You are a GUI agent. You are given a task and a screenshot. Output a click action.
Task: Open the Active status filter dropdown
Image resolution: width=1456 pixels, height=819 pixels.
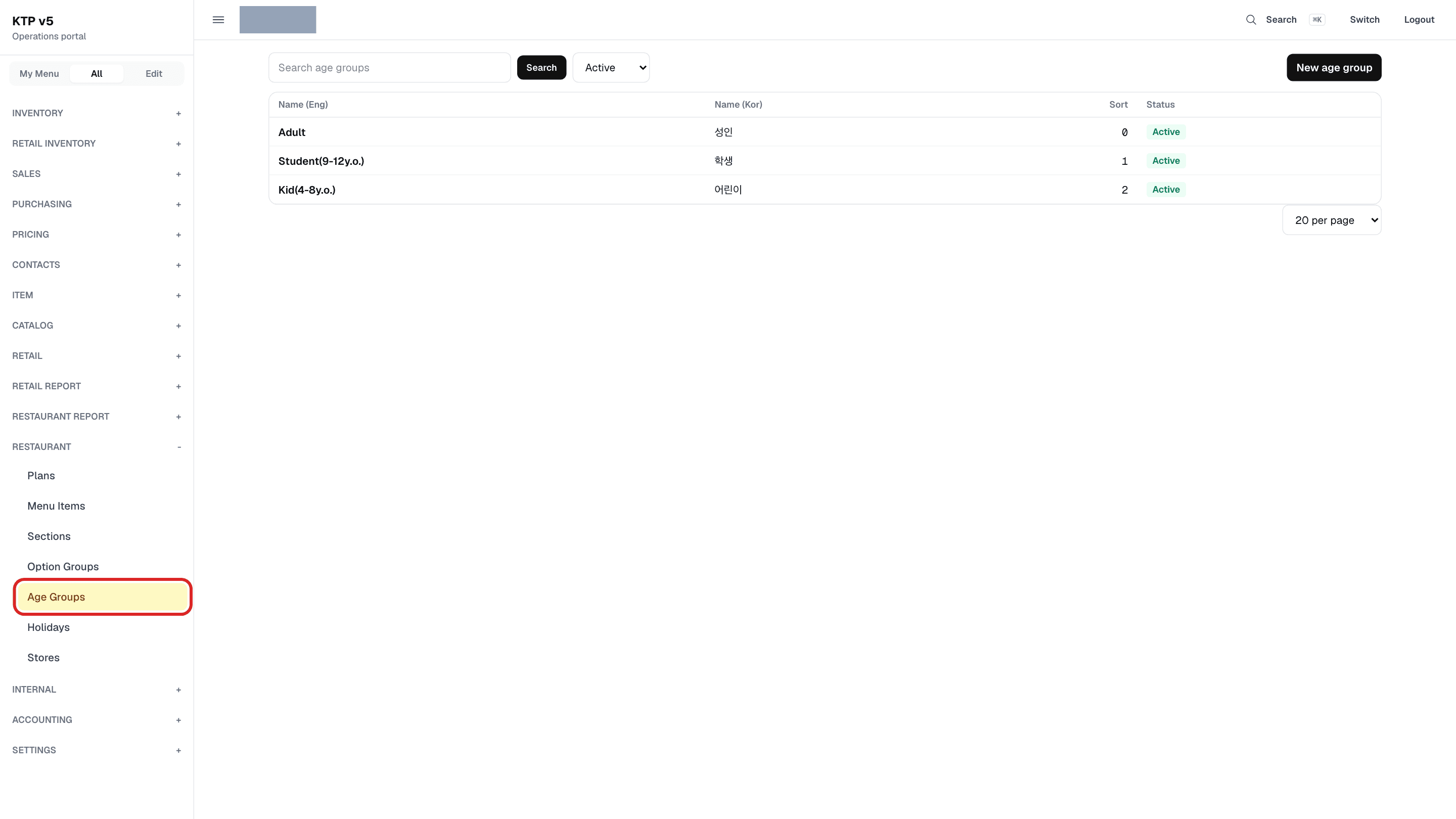[x=611, y=68]
